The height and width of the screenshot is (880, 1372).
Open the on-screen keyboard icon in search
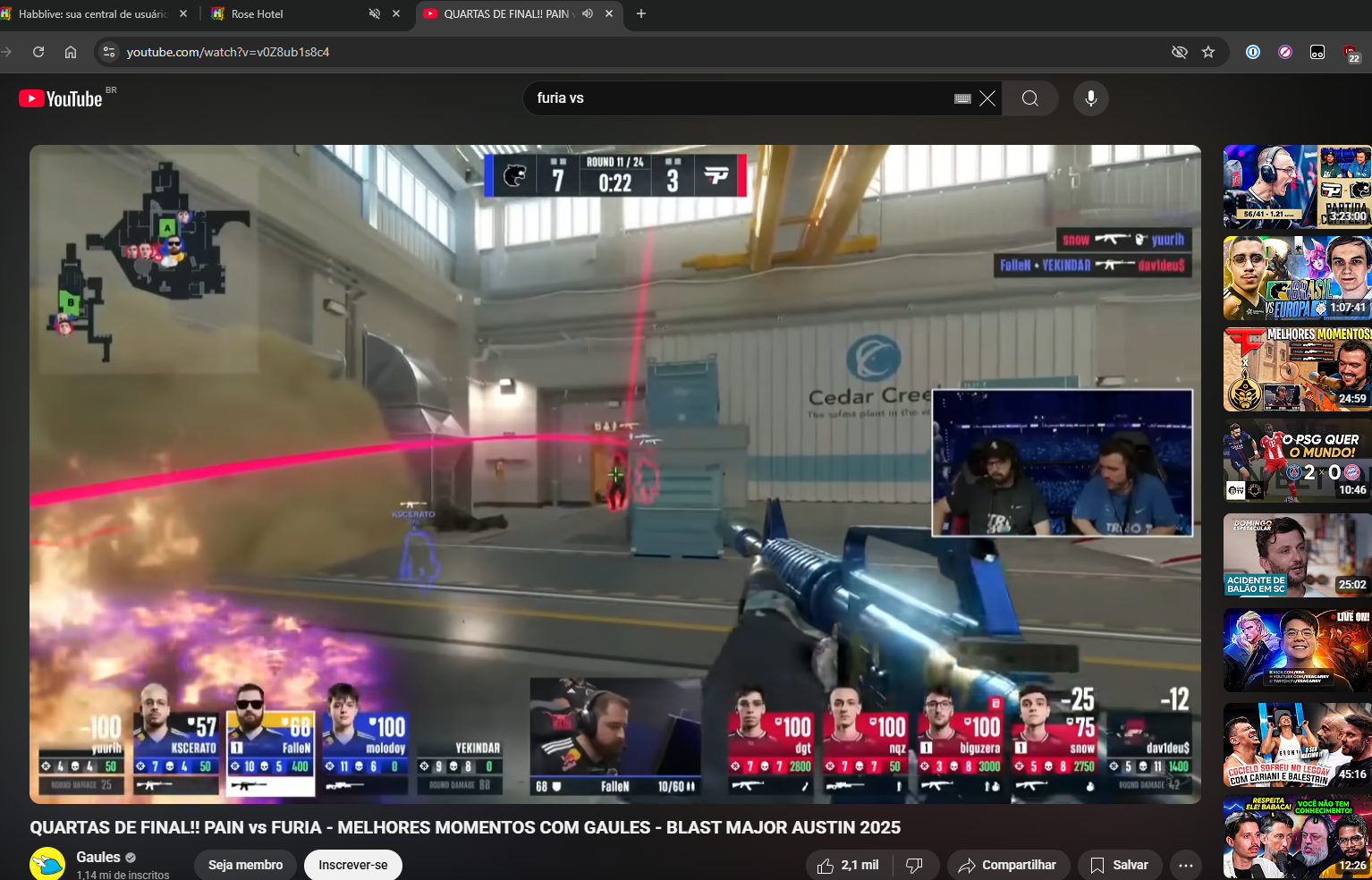[x=962, y=98]
